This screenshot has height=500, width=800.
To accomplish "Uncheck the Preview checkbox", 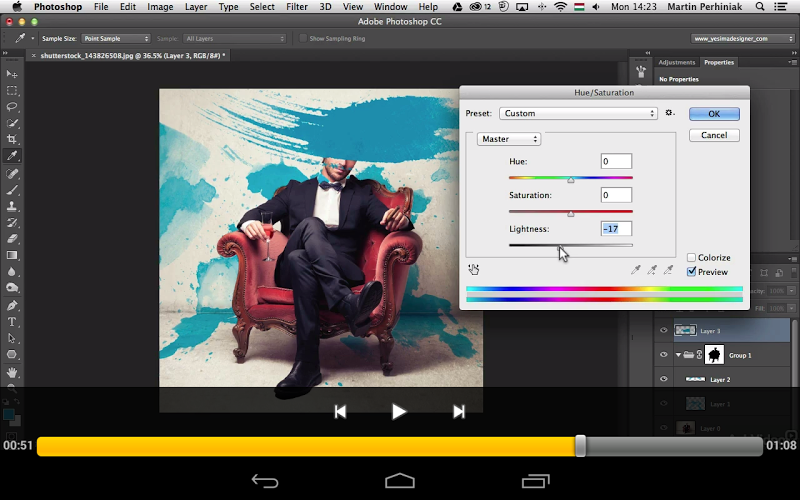I will 692,272.
